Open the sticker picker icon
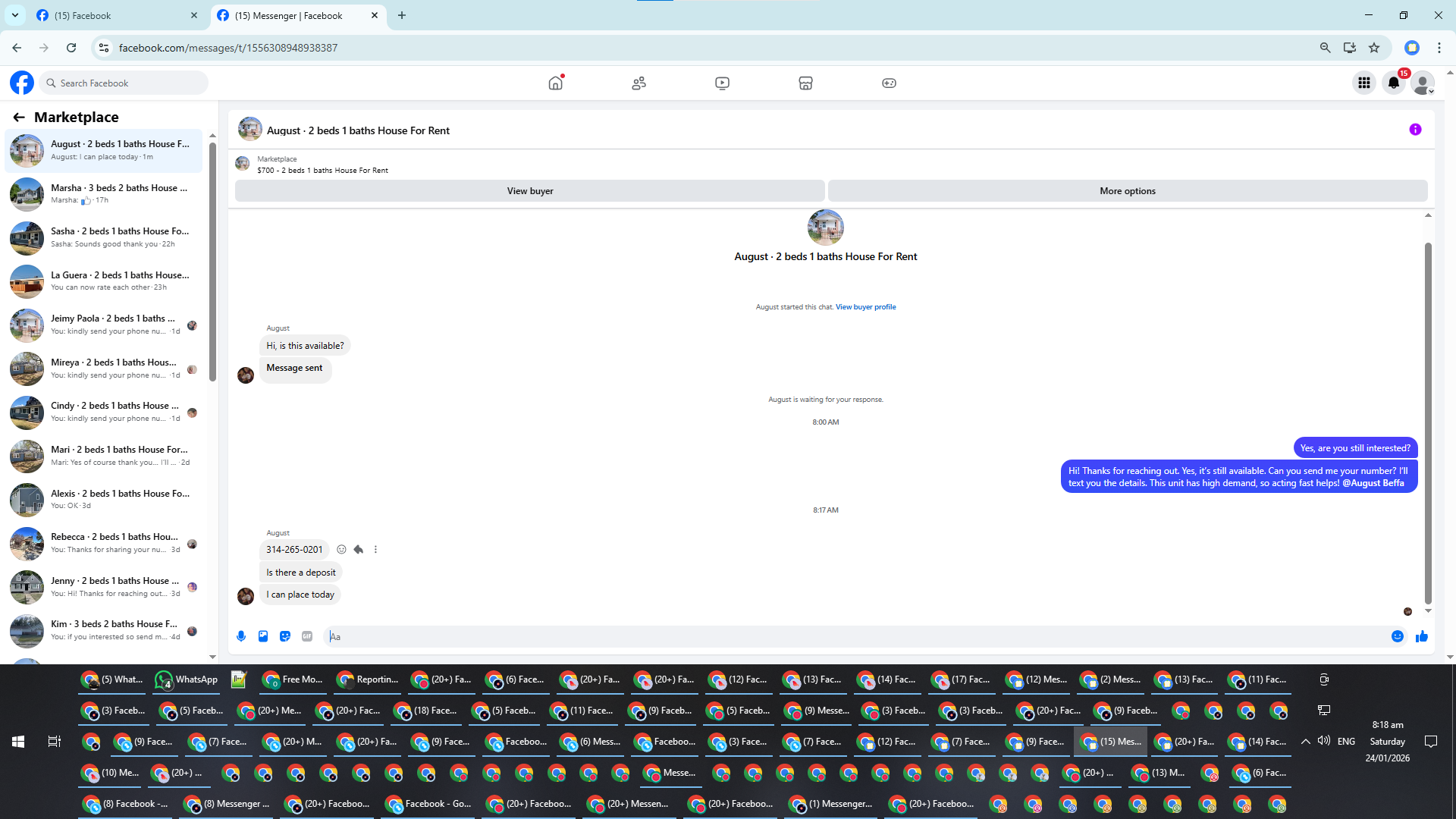Viewport: 1456px width, 819px height. [285, 636]
